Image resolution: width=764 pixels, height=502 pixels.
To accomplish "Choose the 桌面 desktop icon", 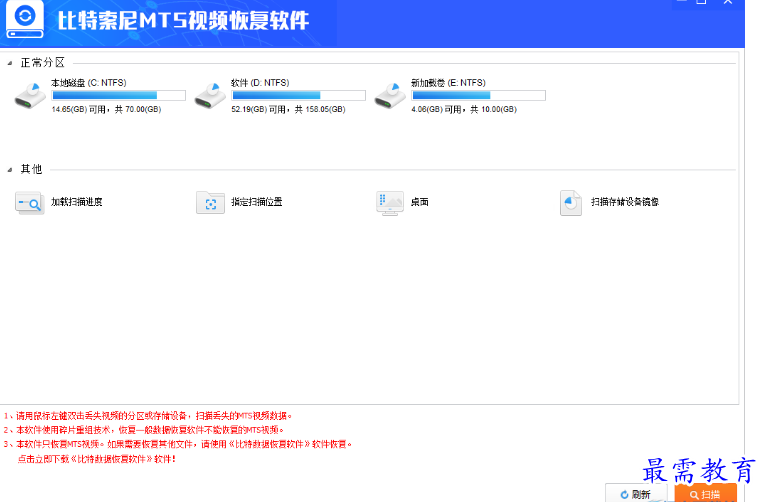I will coord(390,203).
